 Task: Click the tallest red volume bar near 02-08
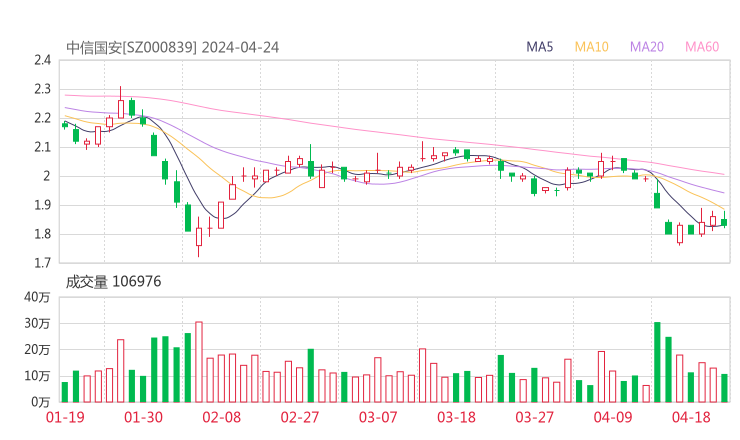tap(199, 362)
